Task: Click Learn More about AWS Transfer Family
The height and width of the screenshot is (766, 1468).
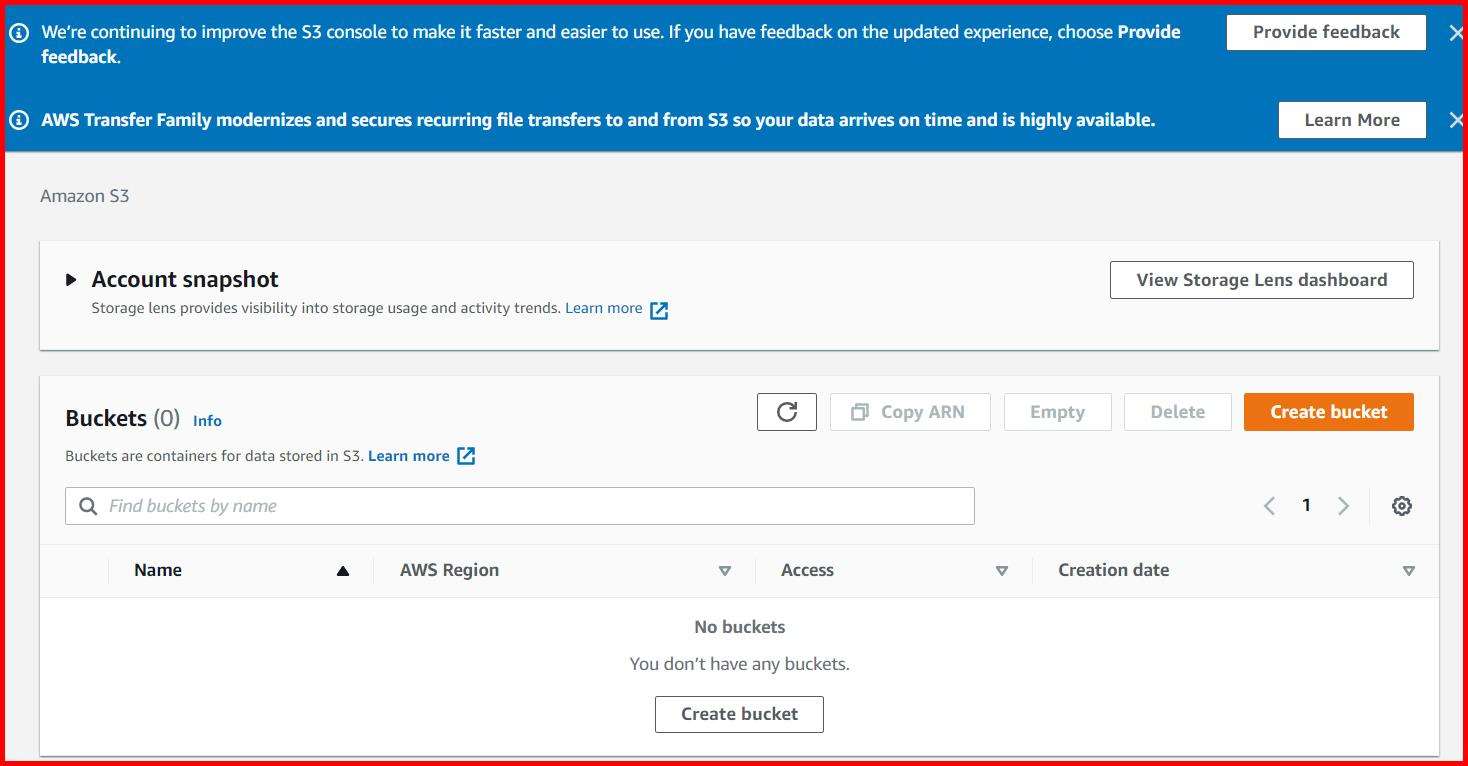Action: point(1351,119)
